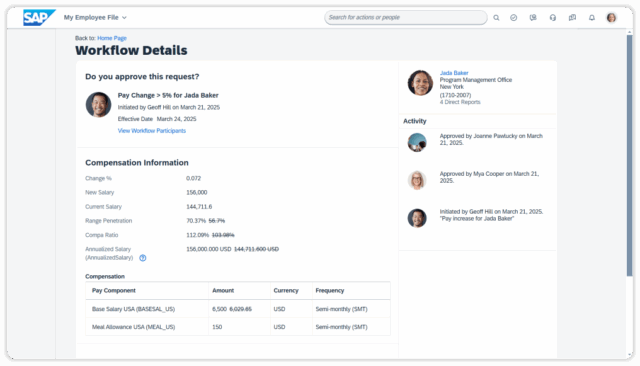Click the magnifier search icon
Viewport: 640px width, 366px height.
(x=496, y=18)
